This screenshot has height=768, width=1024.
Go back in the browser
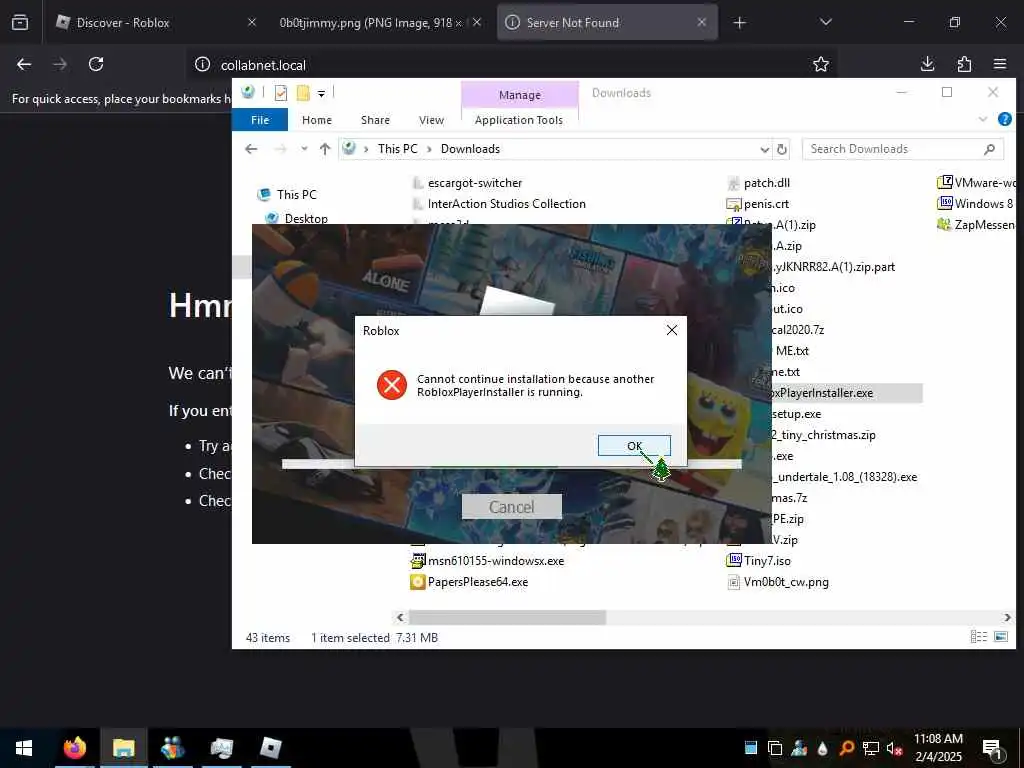pos(24,64)
